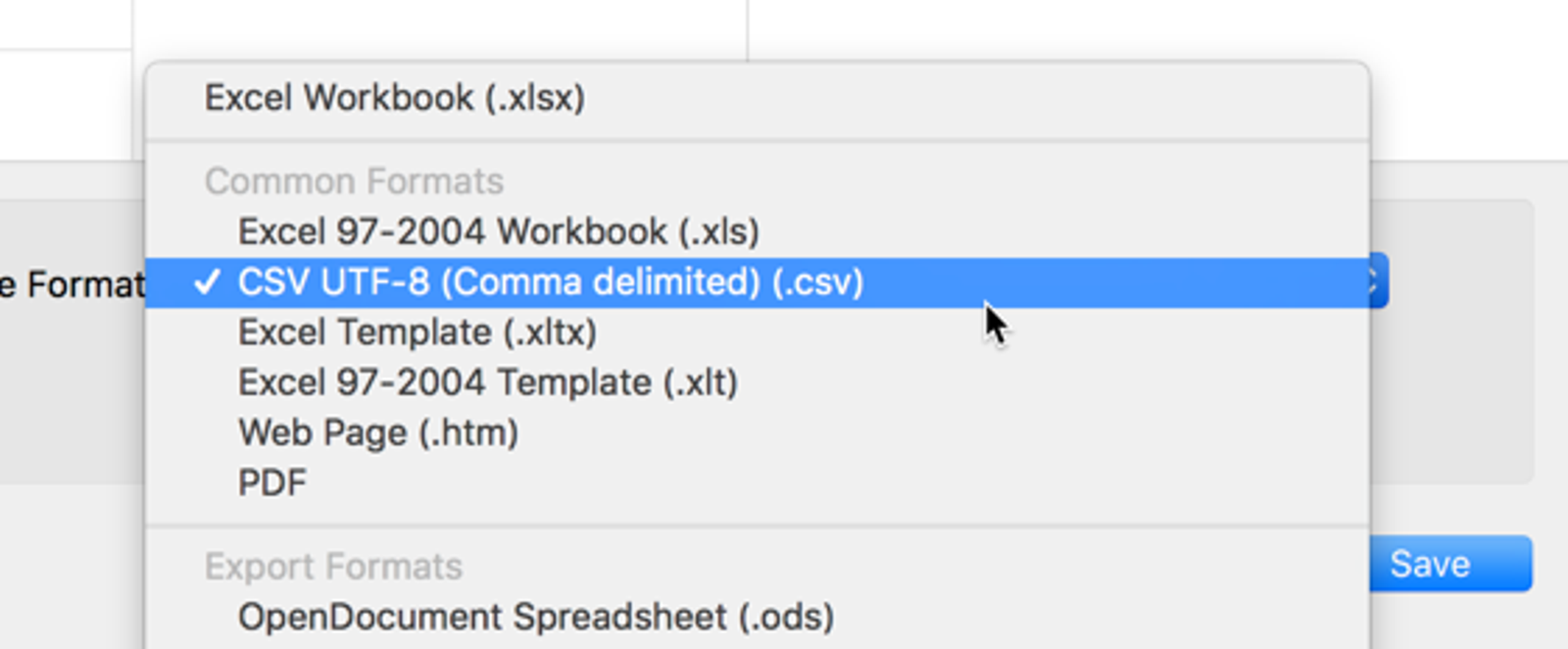The width and height of the screenshot is (1568, 649).
Task: Pick CSV UTF-8 (Comma delimited) option
Action: [757, 282]
